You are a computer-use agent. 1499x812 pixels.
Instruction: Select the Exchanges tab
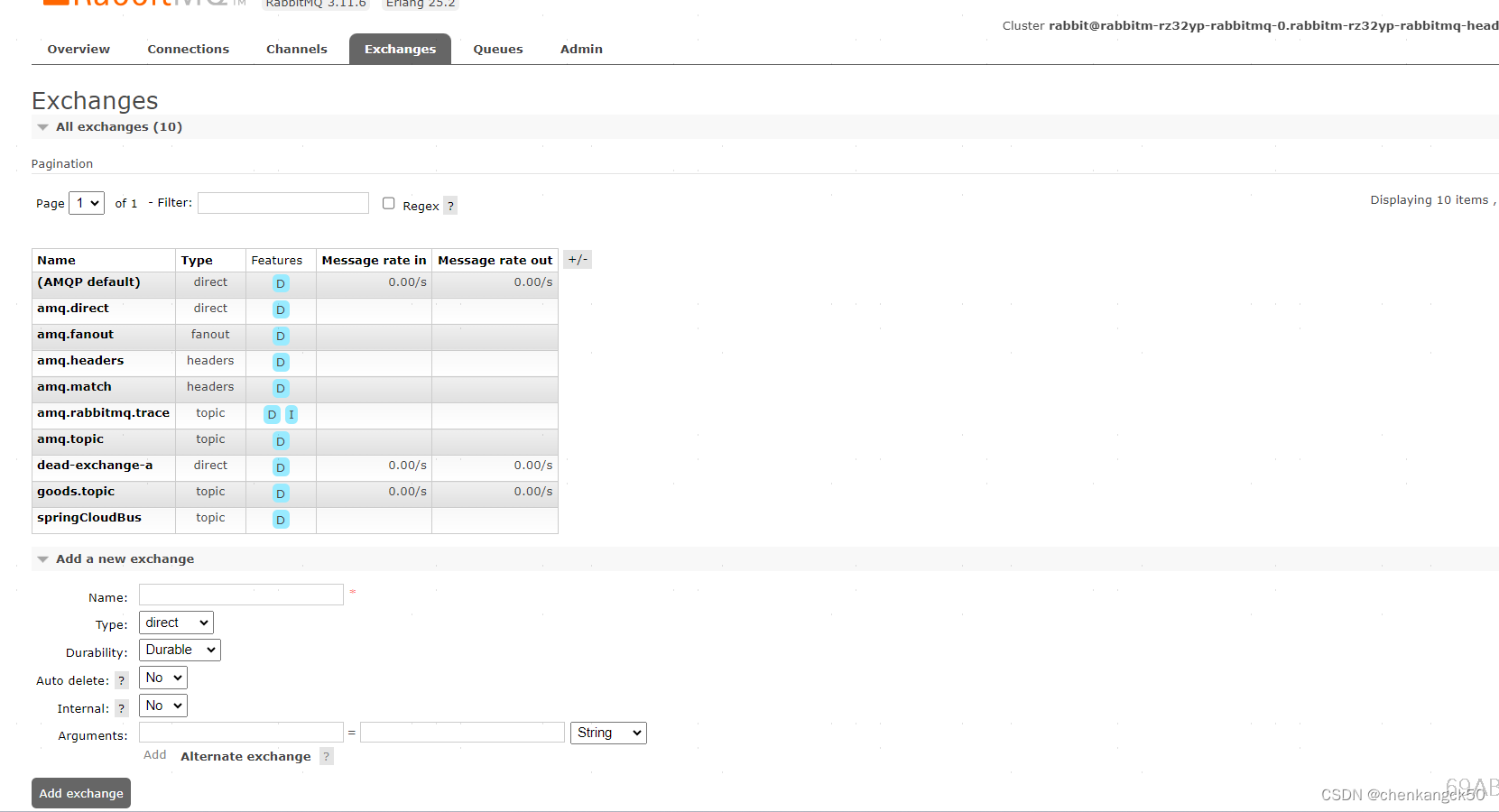(x=400, y=50)
